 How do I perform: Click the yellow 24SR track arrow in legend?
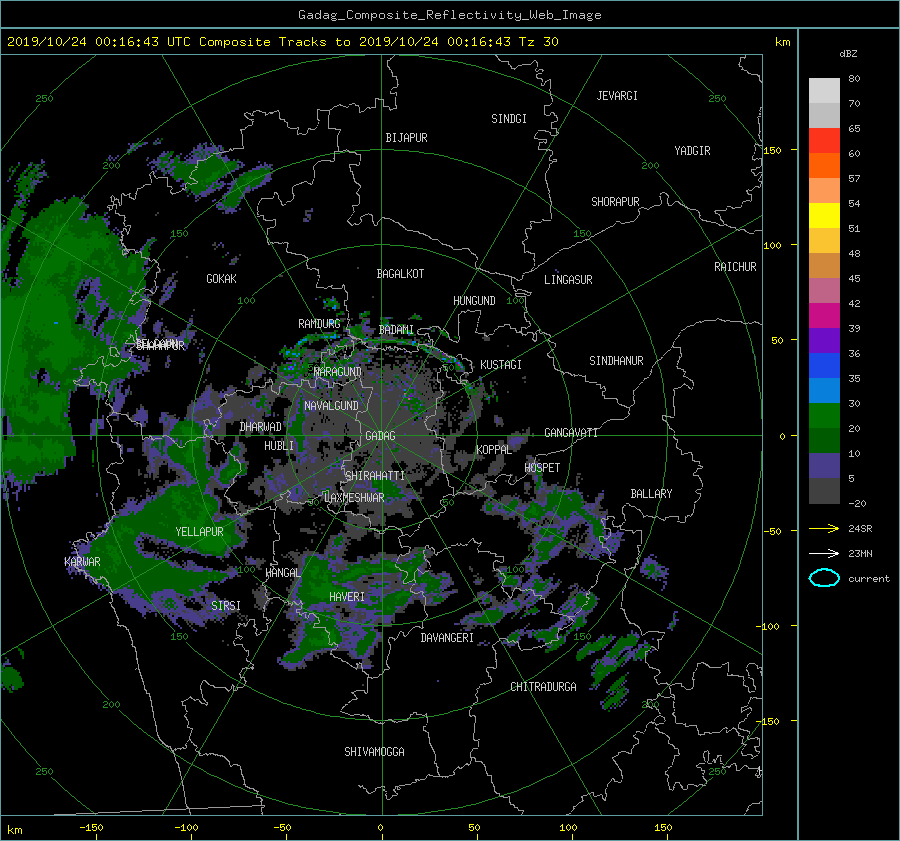coord(824,528)
